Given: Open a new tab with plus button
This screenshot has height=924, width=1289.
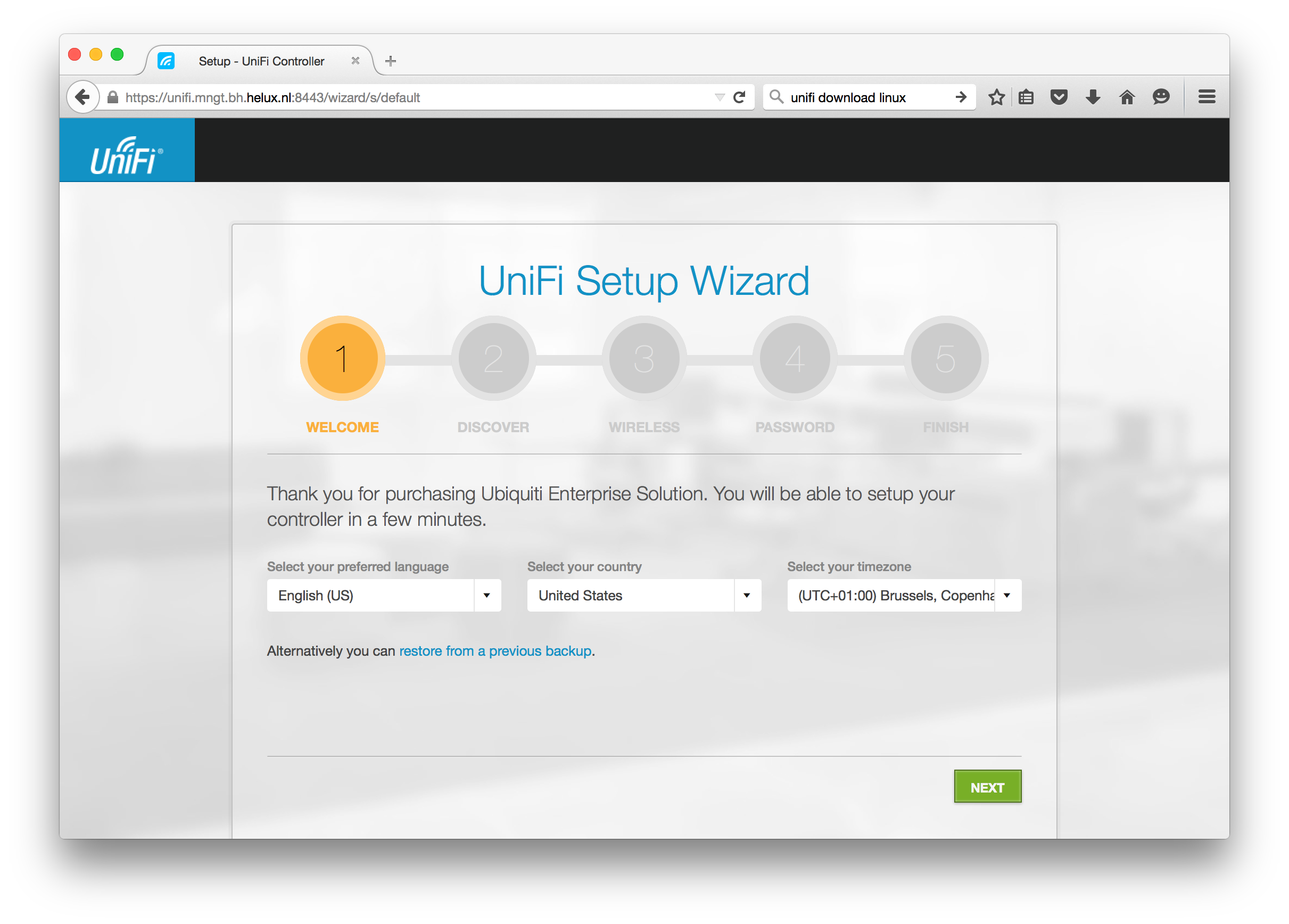Looking at the screenshot, I should [x=391, y=61].
